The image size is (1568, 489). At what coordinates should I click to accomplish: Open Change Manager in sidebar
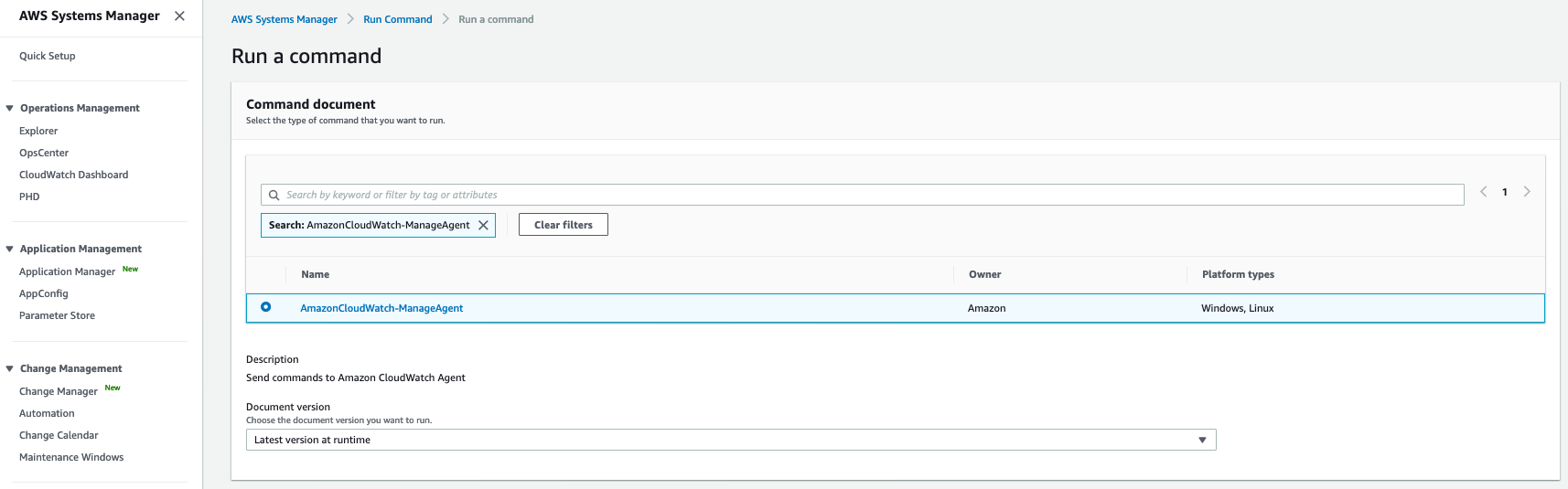pyautogui.click(x=59, y=391)
